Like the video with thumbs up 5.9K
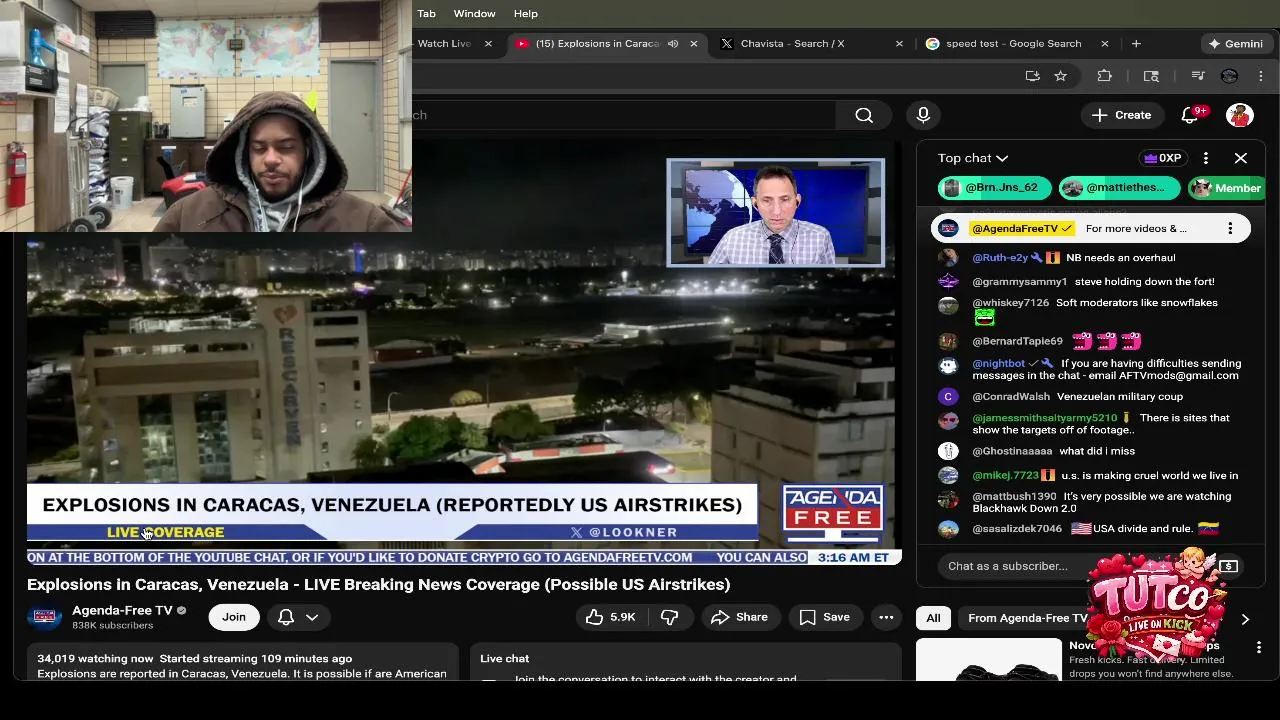Viewport: 1280px width, 720px height. 610,617
